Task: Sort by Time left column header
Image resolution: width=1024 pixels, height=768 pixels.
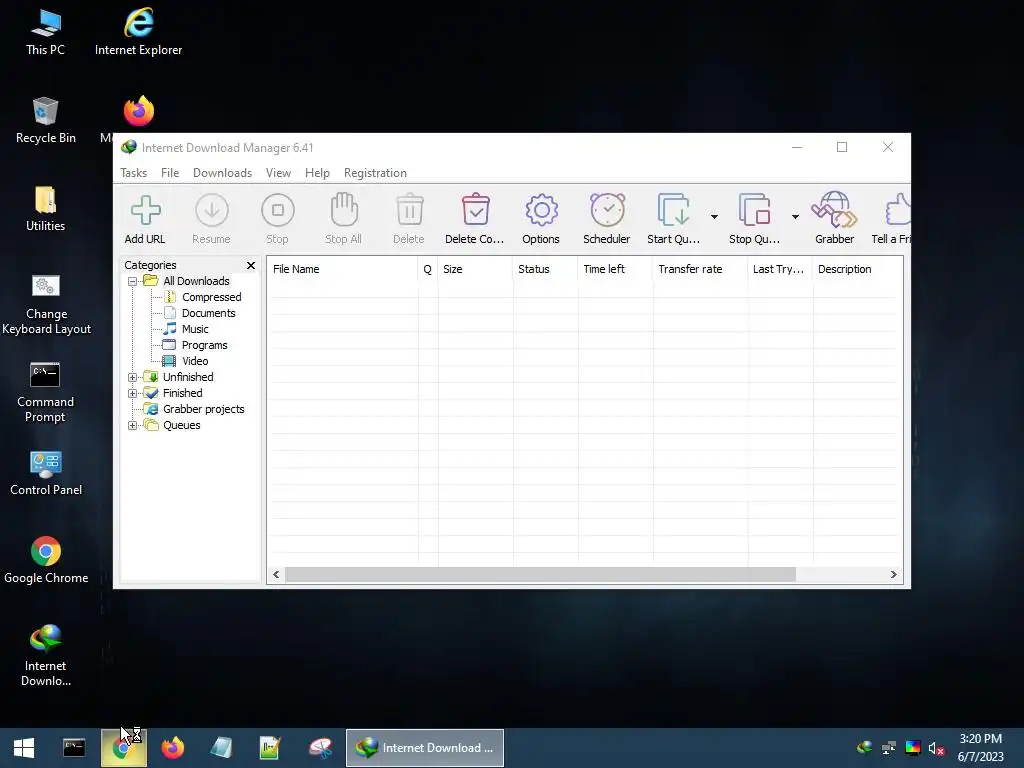Action: pyautogui.click(x=615, y=269)
